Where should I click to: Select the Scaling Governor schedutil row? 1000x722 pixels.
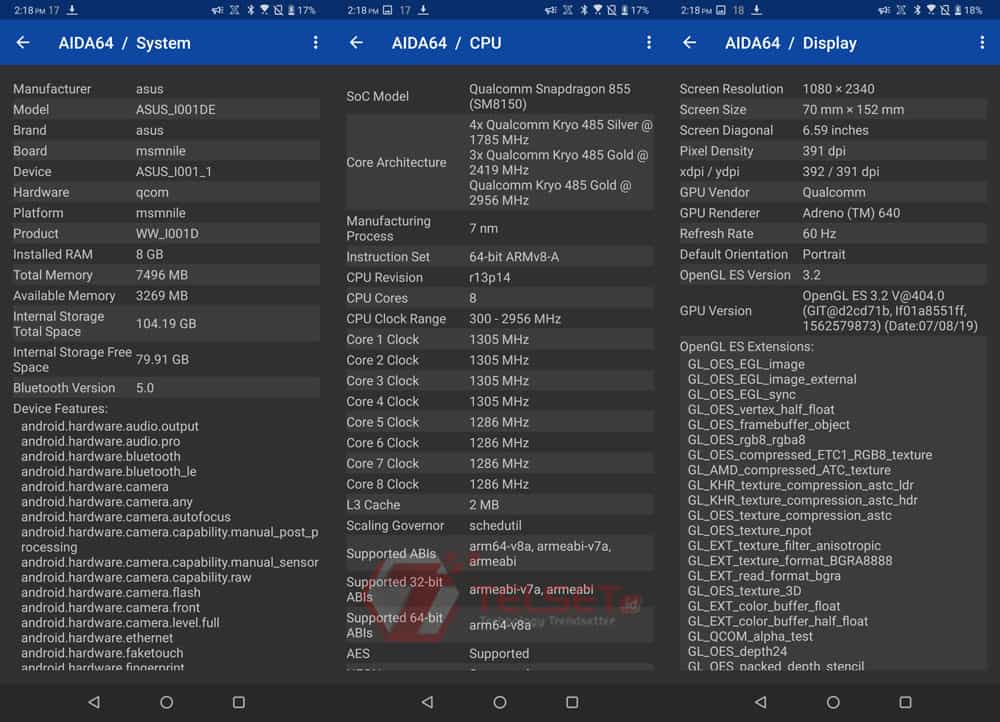click(x=499, y=526)
